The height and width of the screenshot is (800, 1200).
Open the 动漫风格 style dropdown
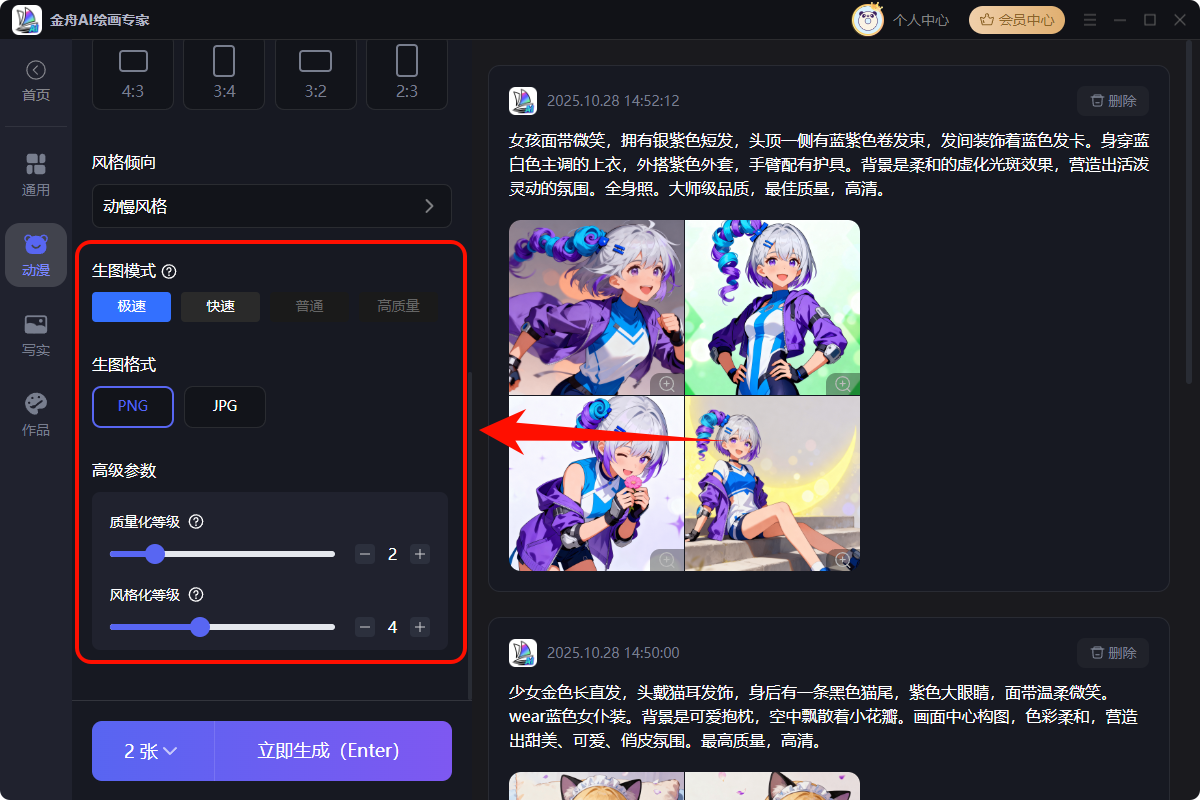tap(271, 206)
